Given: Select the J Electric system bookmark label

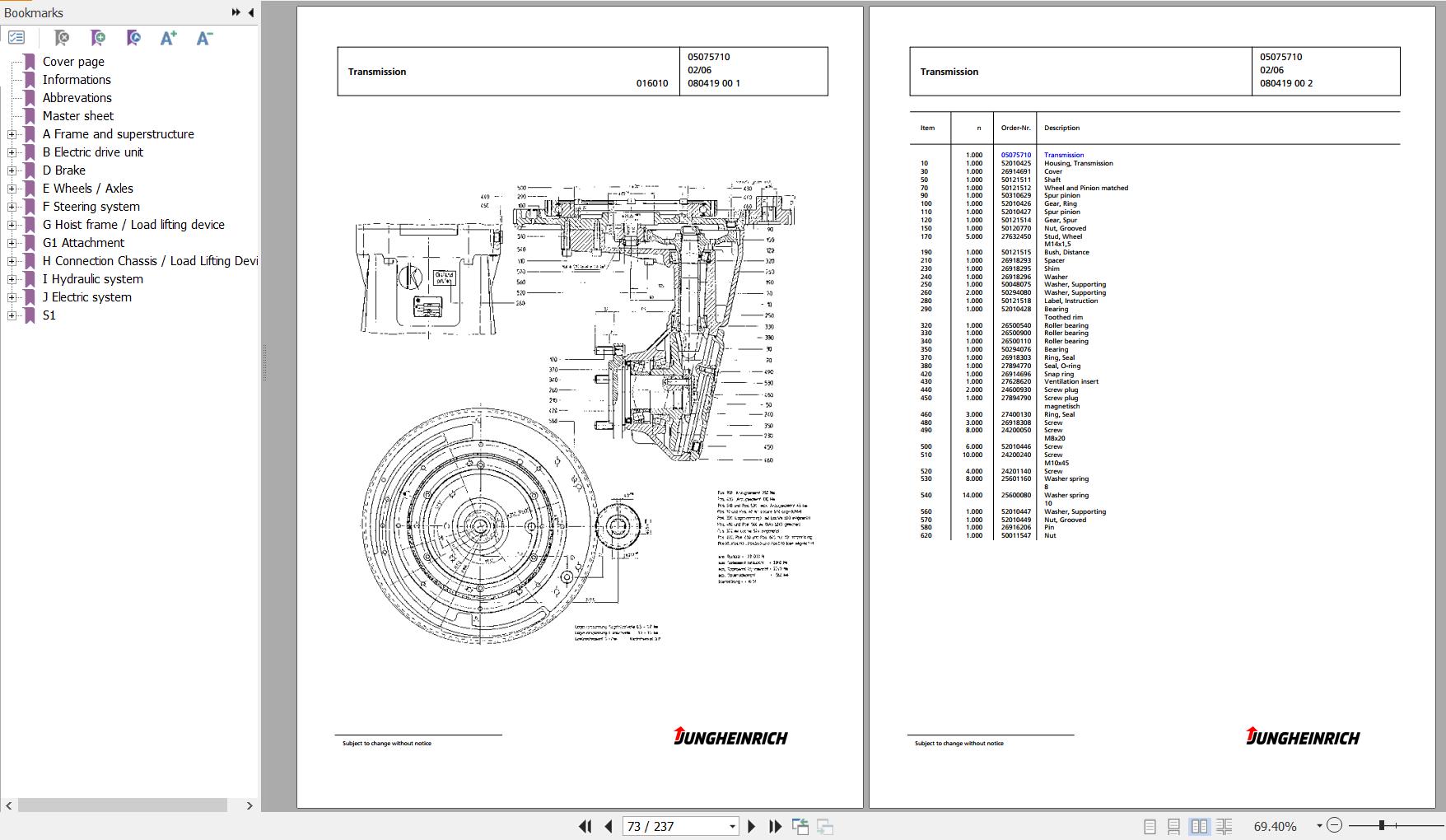Looking at the screenshot, I should click(x=87, y=297).
